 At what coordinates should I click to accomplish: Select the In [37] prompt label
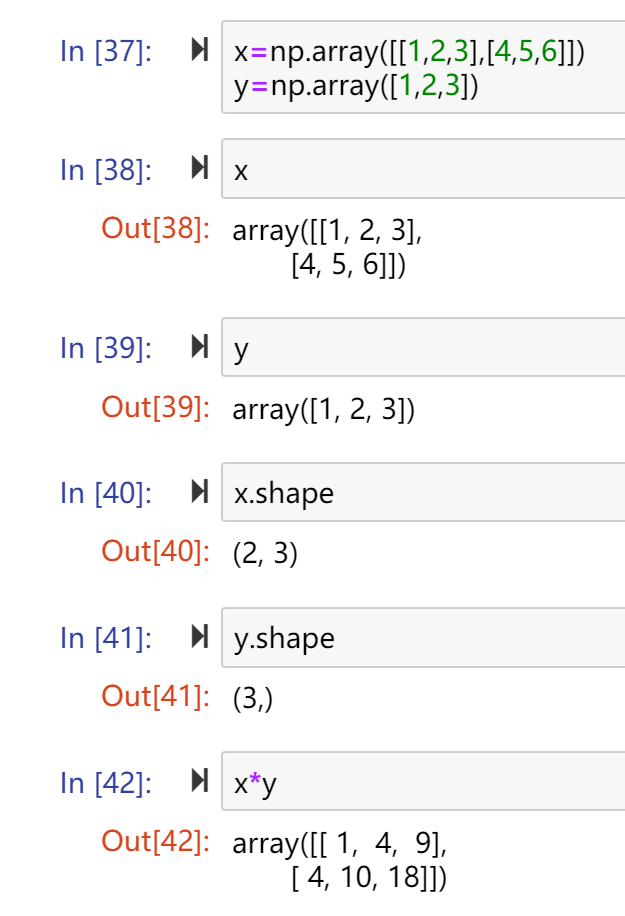point(106,51)
